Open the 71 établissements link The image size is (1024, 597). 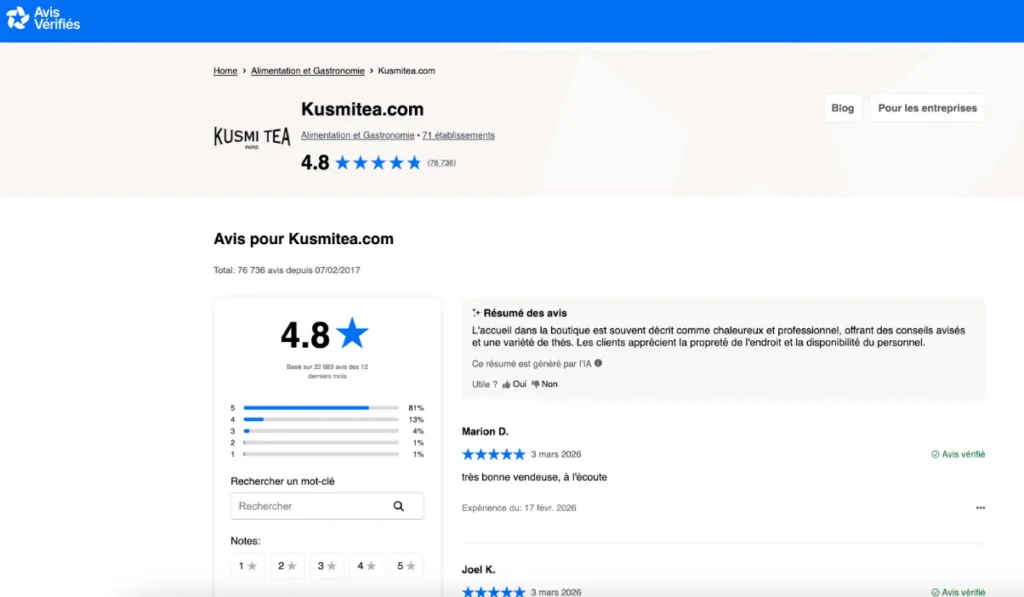458,135
